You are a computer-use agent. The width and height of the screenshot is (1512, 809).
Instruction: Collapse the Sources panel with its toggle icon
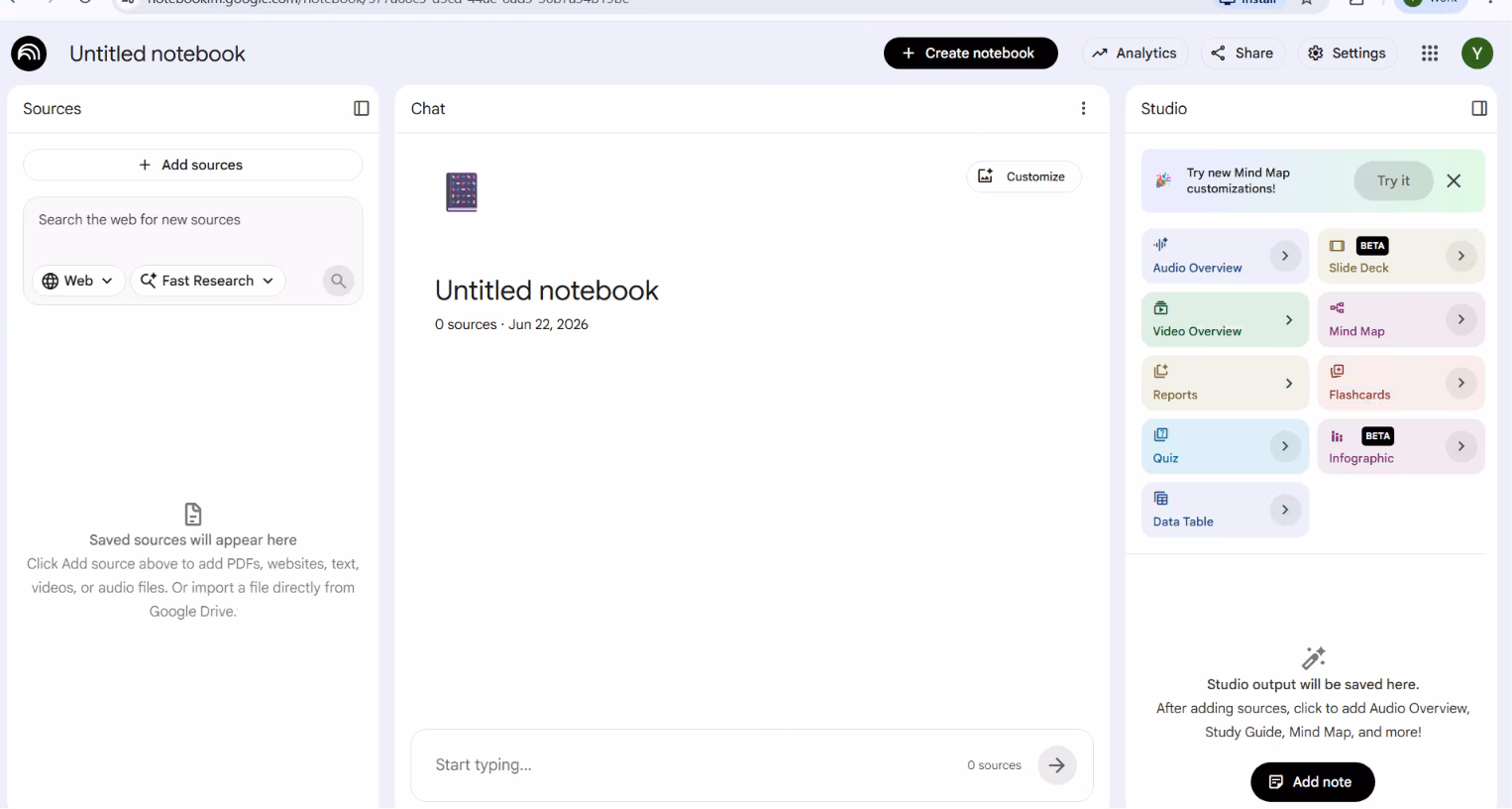click(x=362, y=109)
